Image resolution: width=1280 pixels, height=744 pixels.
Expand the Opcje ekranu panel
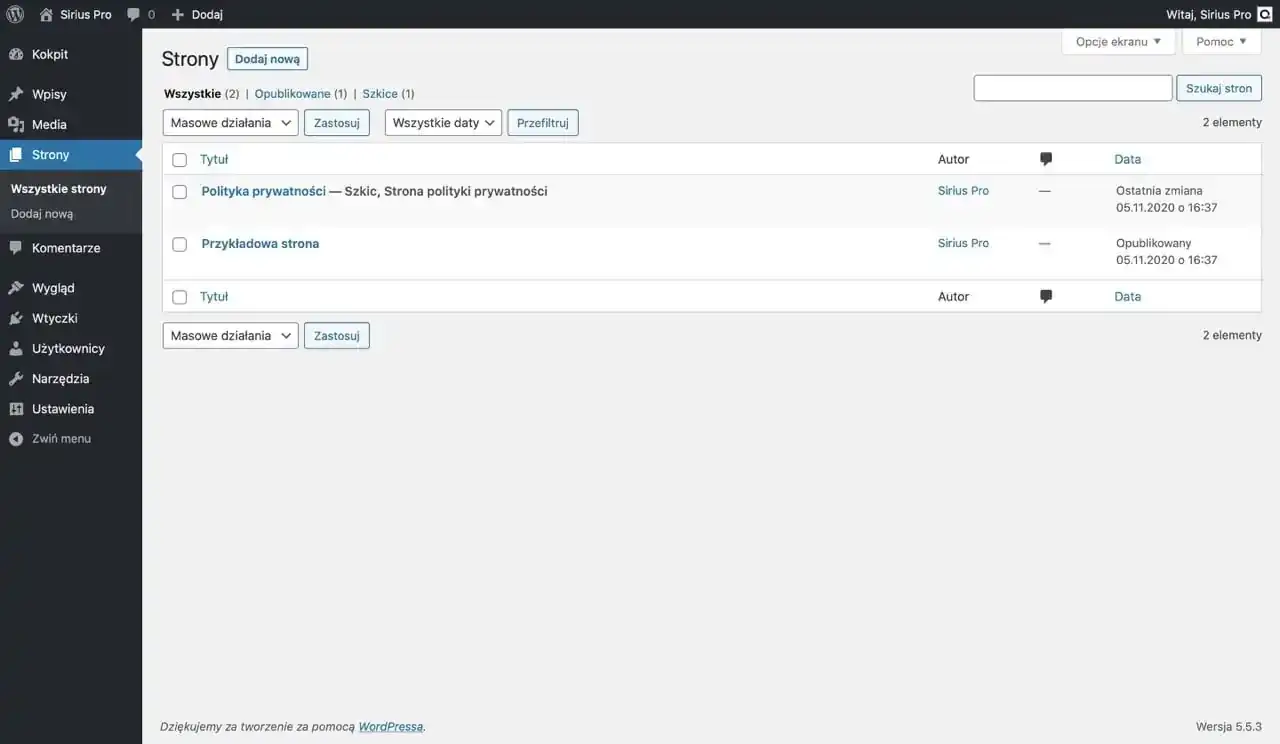(1118, 41)
